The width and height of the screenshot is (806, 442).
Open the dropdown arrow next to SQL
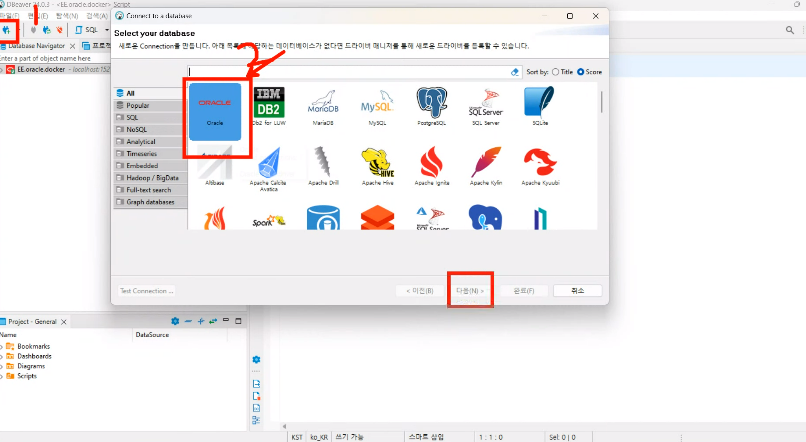tap(106, 30)
